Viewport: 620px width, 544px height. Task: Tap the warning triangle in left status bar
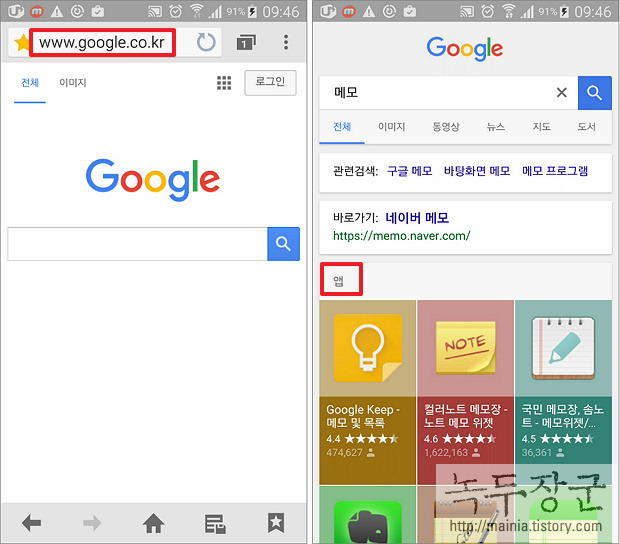pos(57,12)
